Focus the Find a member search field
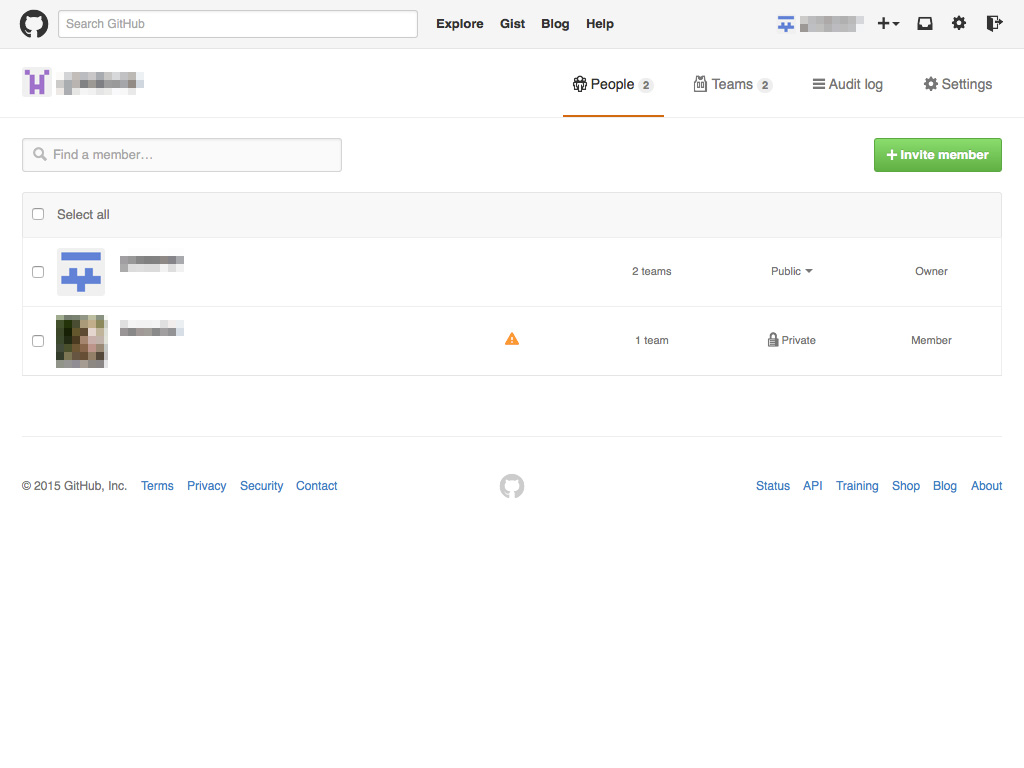The width and height of the screenshot is (1024, 768). click(x=182, y=155)
